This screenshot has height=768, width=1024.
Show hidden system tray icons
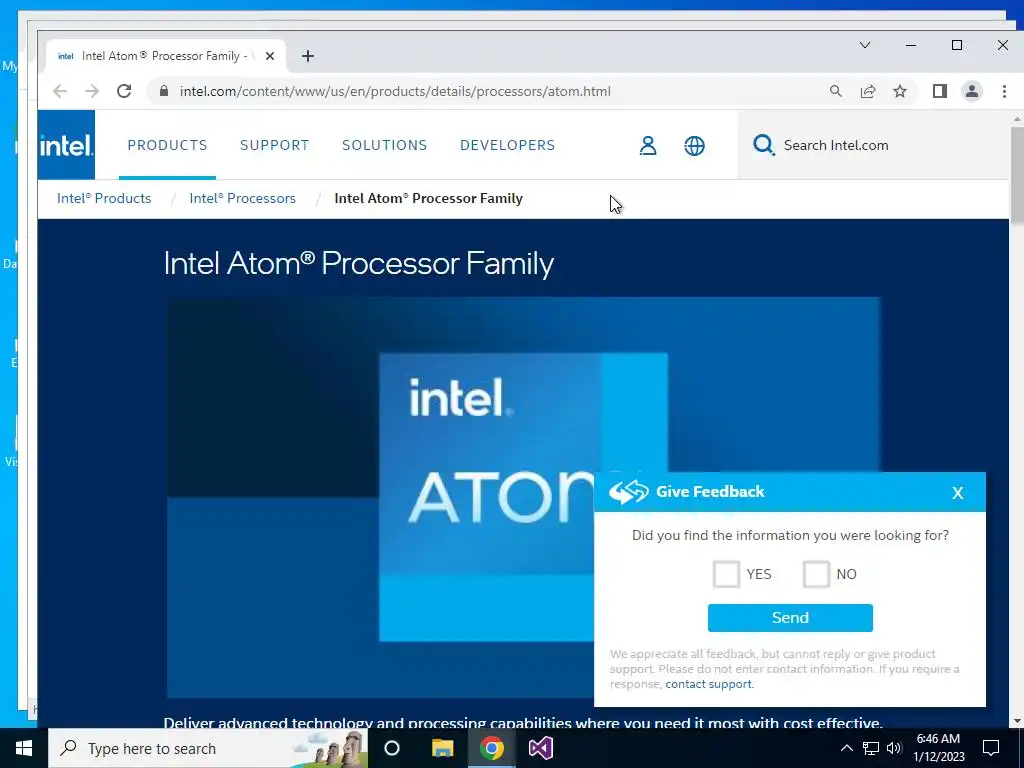point(846,748)
